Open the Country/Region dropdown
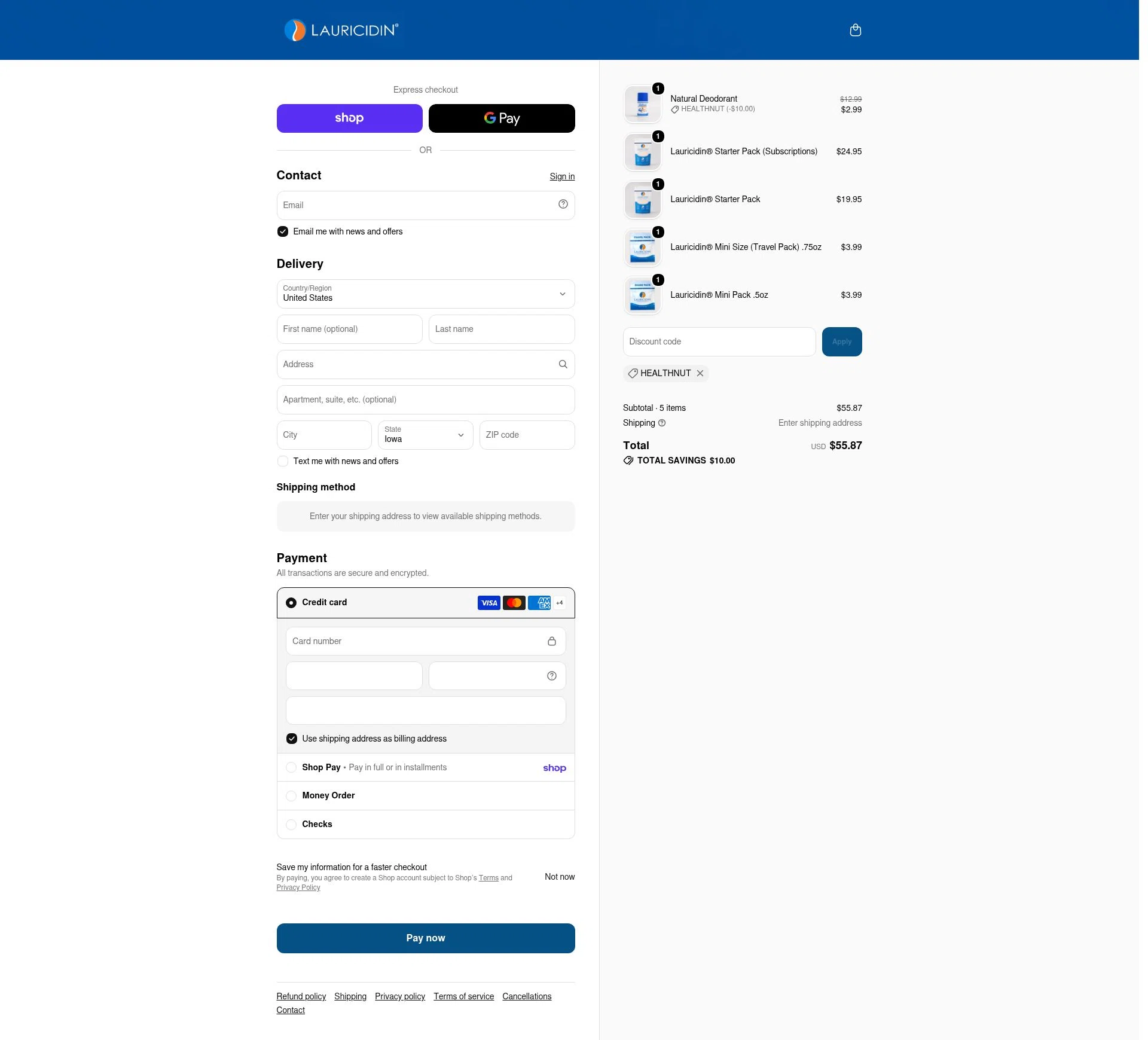 (x=425, y=294)
